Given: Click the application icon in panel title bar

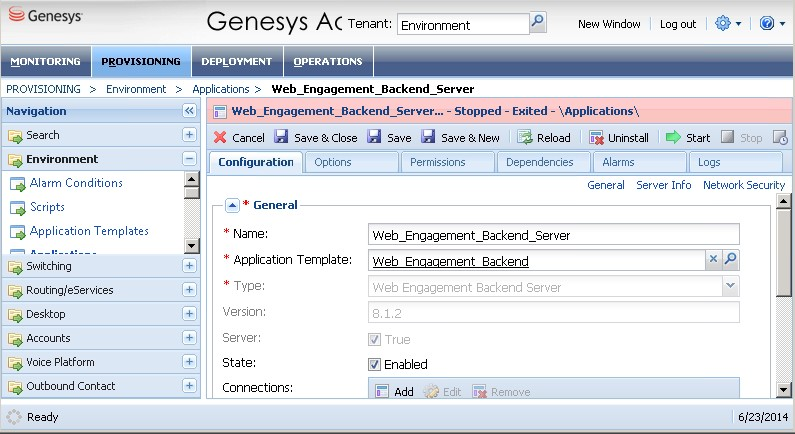Looking at the screenshot, I should (220, 112).
